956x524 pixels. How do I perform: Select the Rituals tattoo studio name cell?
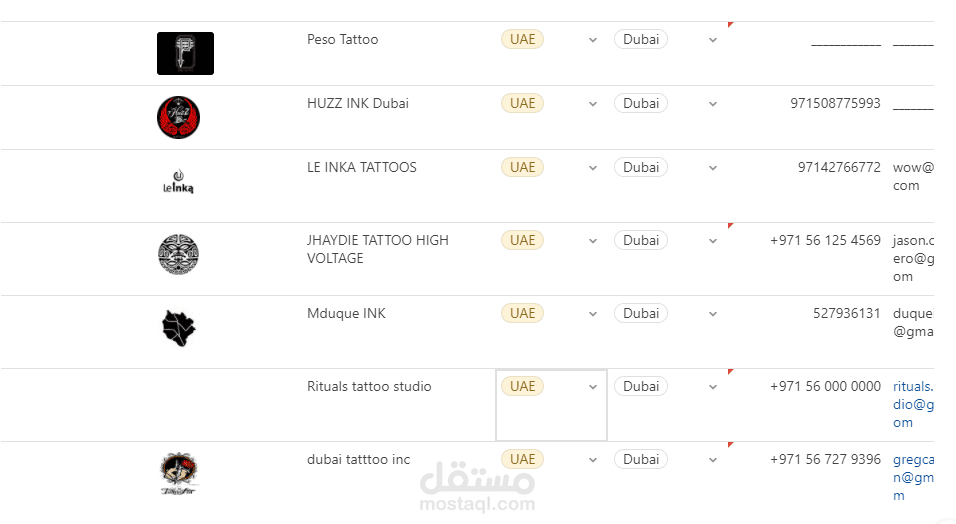(369, 387)
